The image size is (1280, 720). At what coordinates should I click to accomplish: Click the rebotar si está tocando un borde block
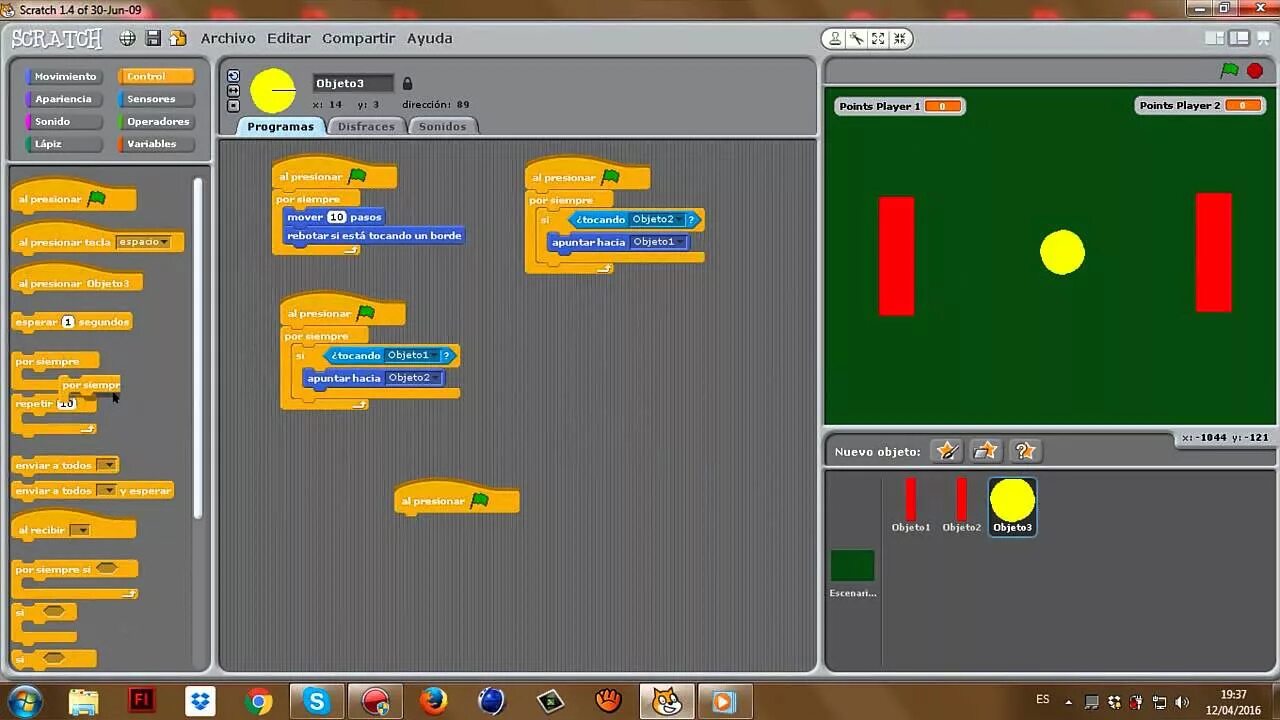point(374,236)
